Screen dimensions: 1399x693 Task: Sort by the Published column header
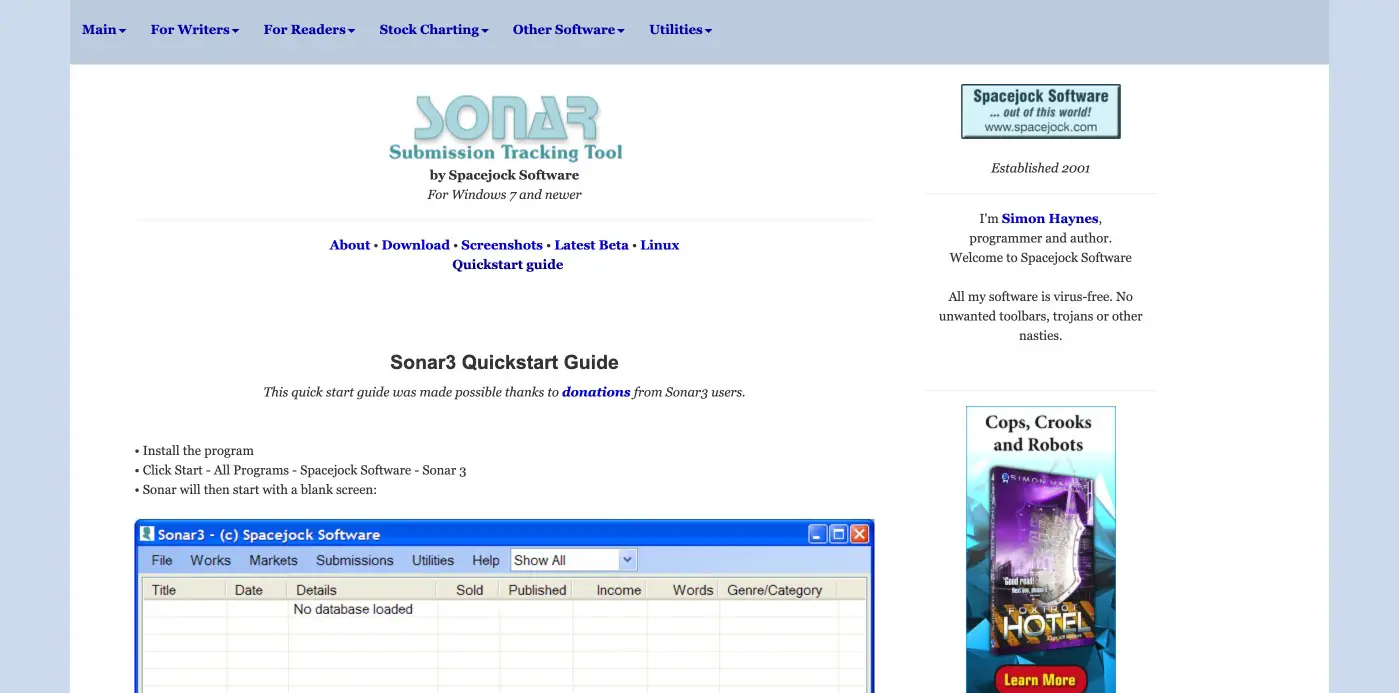coord(537,590)
